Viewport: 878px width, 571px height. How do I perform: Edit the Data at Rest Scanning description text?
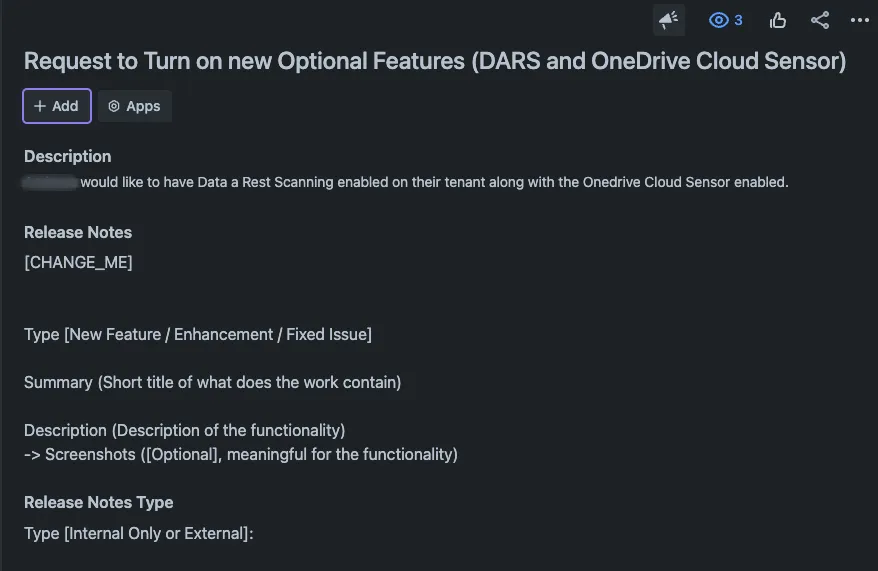[434, 183]
